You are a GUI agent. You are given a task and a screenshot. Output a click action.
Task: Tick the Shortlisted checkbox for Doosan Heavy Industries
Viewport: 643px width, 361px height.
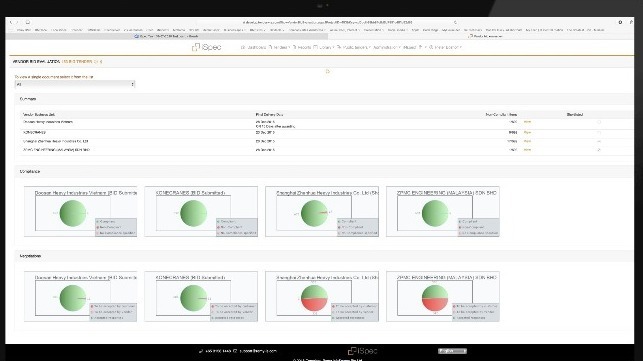point(599,122)
